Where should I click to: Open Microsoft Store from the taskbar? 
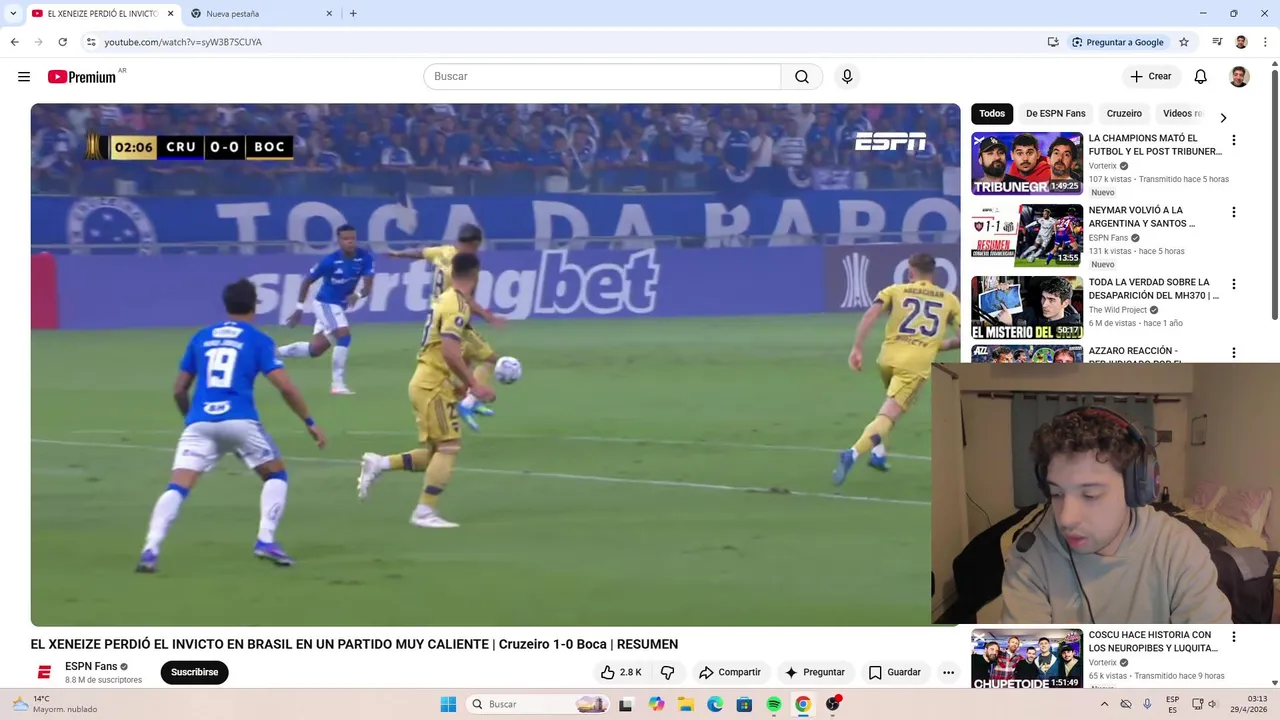click(744, 704)
